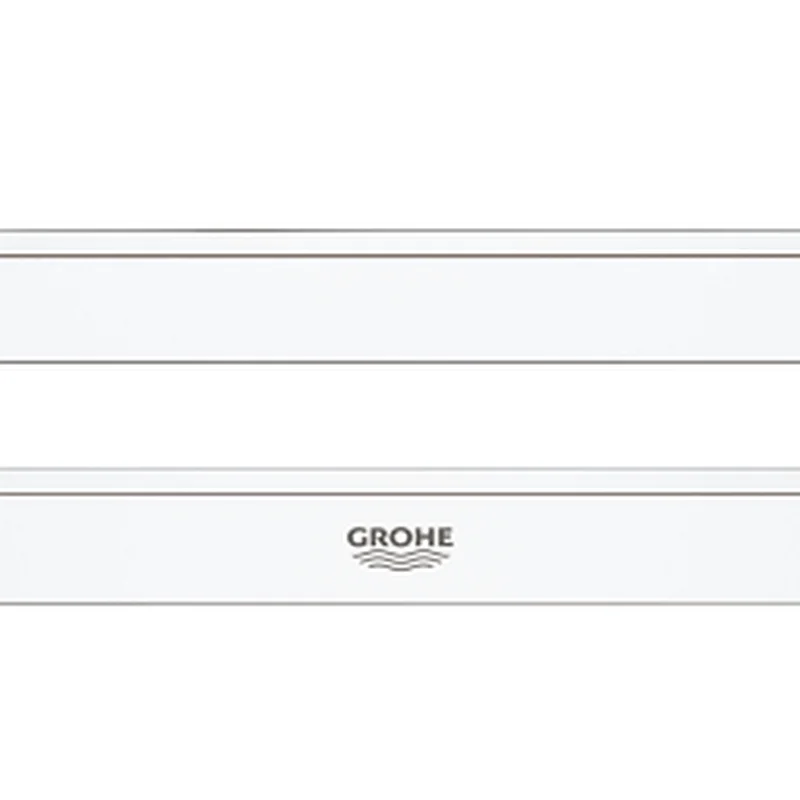The image size is (800, 800).
Task: Click the wave symbol under GROHE
Action: coord(400,560)
